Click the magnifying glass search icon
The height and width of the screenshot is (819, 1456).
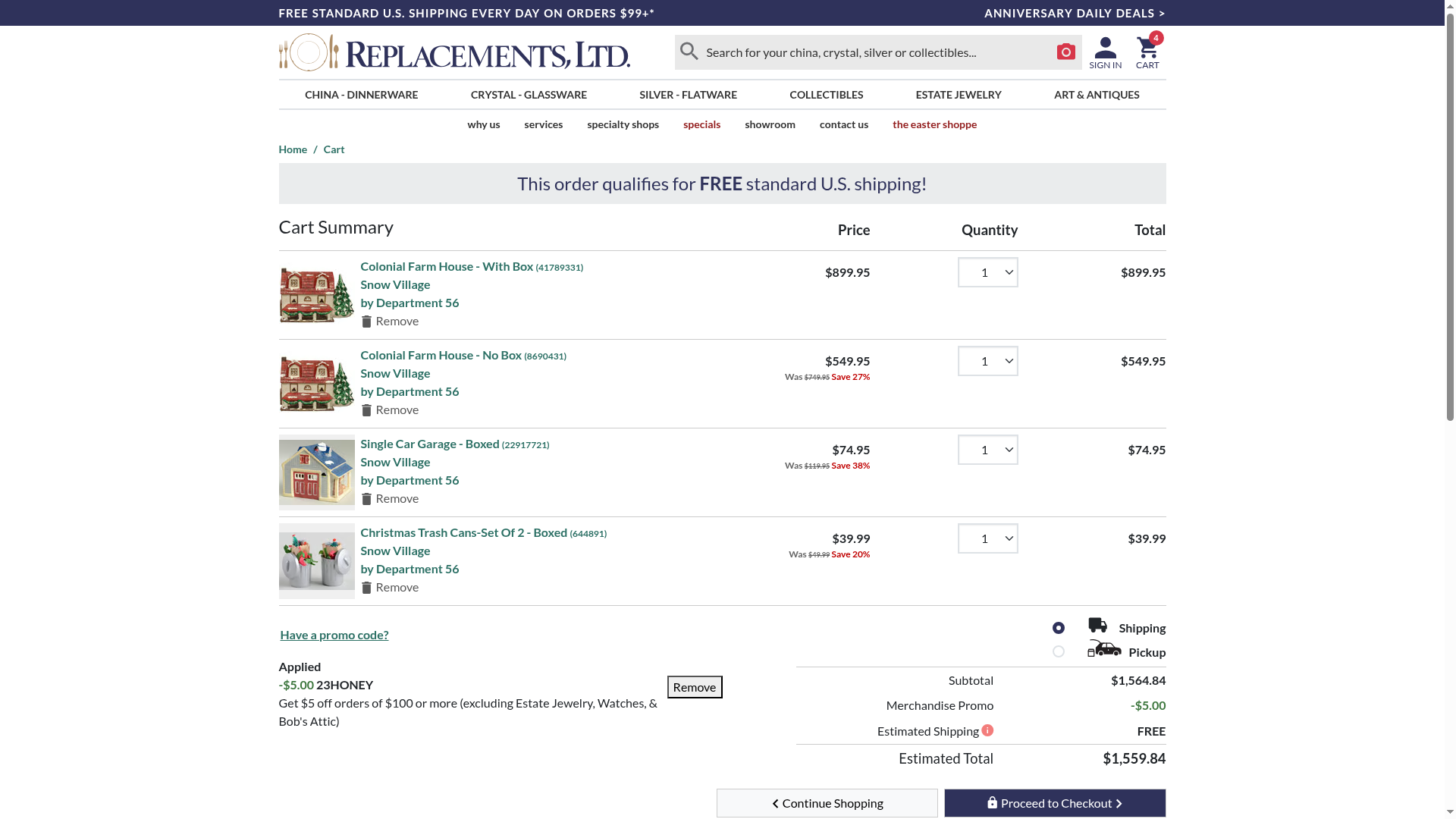pyautogui.click(x=689, y=52)
